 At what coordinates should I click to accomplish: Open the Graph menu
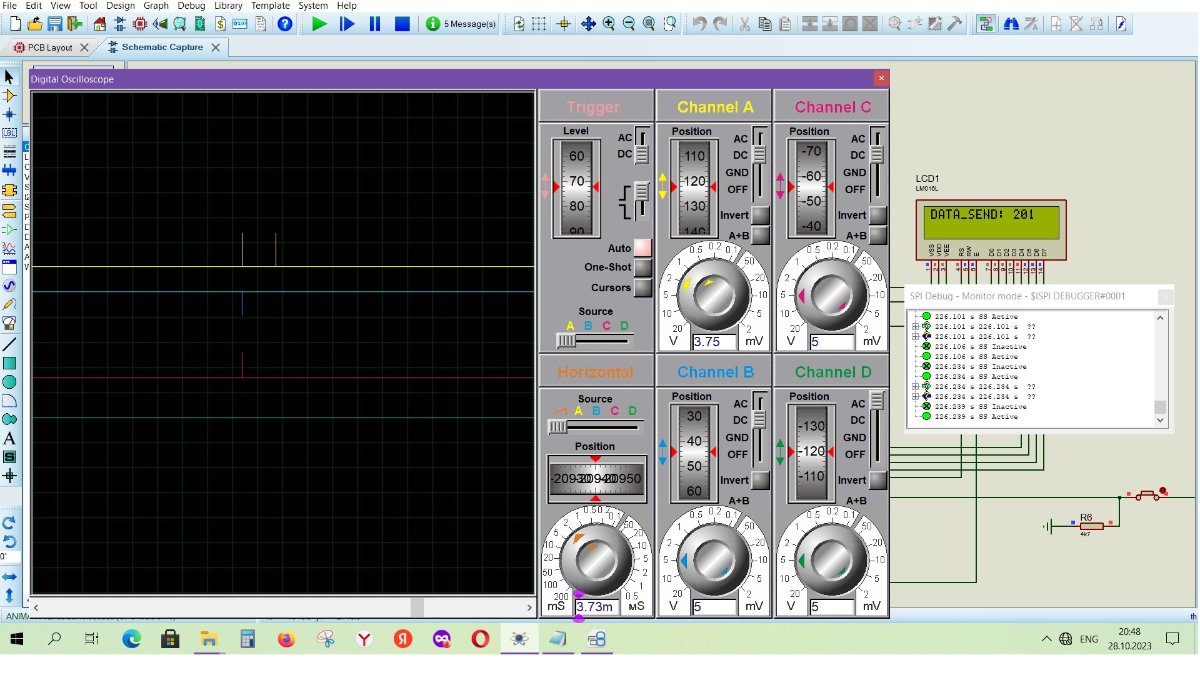156,6
